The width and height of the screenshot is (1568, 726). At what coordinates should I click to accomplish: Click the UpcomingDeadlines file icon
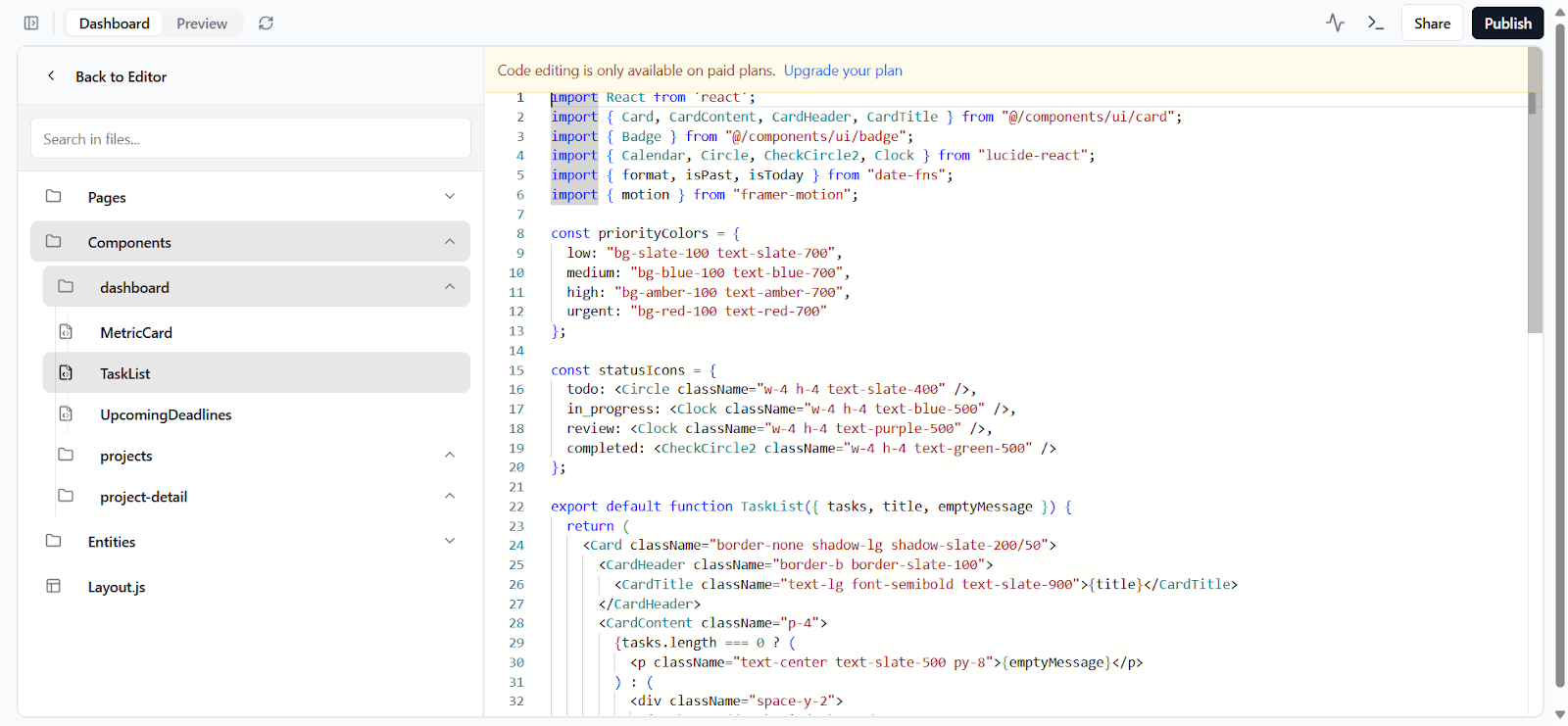click(66, 413)
